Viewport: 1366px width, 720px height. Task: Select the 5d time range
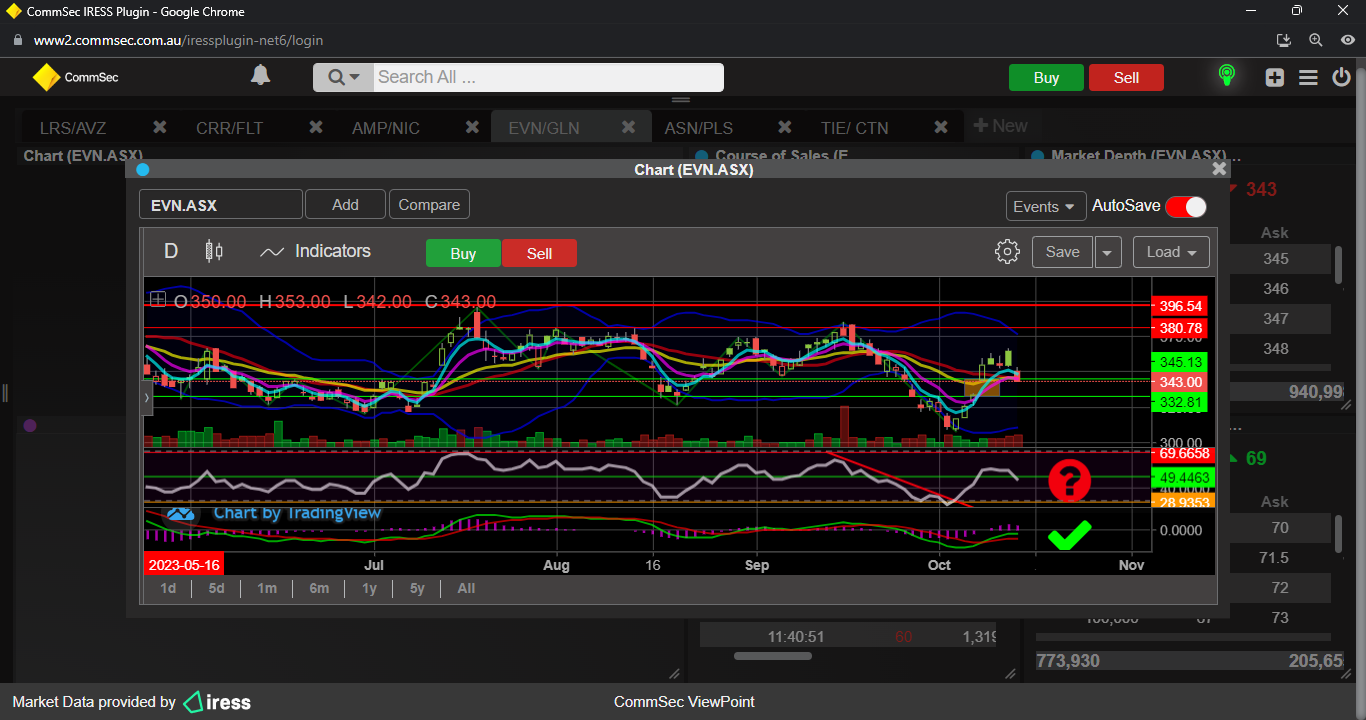[217, 588]
